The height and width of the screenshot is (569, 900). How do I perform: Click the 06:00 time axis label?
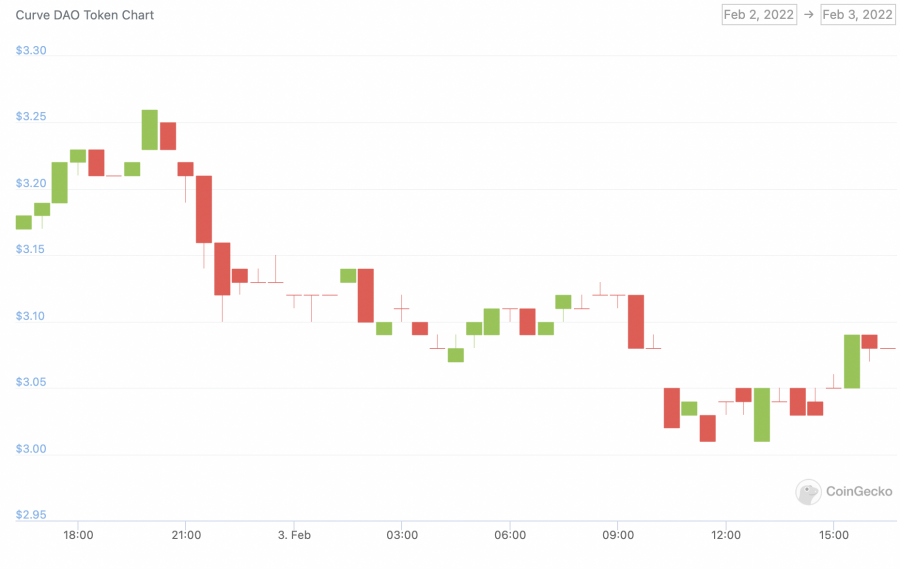tap(510, 535)
